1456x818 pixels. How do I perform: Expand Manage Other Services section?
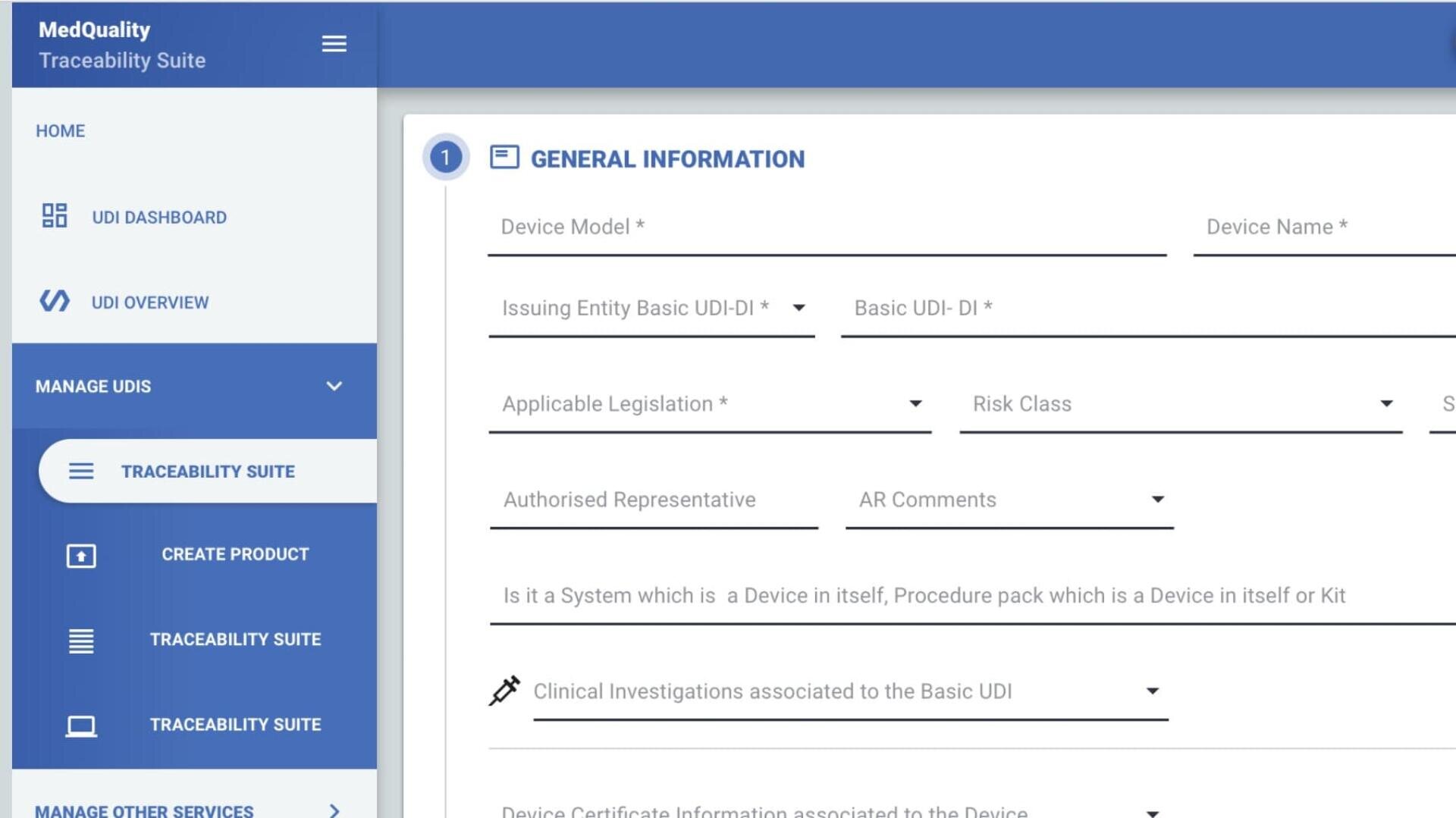(334, 809)
